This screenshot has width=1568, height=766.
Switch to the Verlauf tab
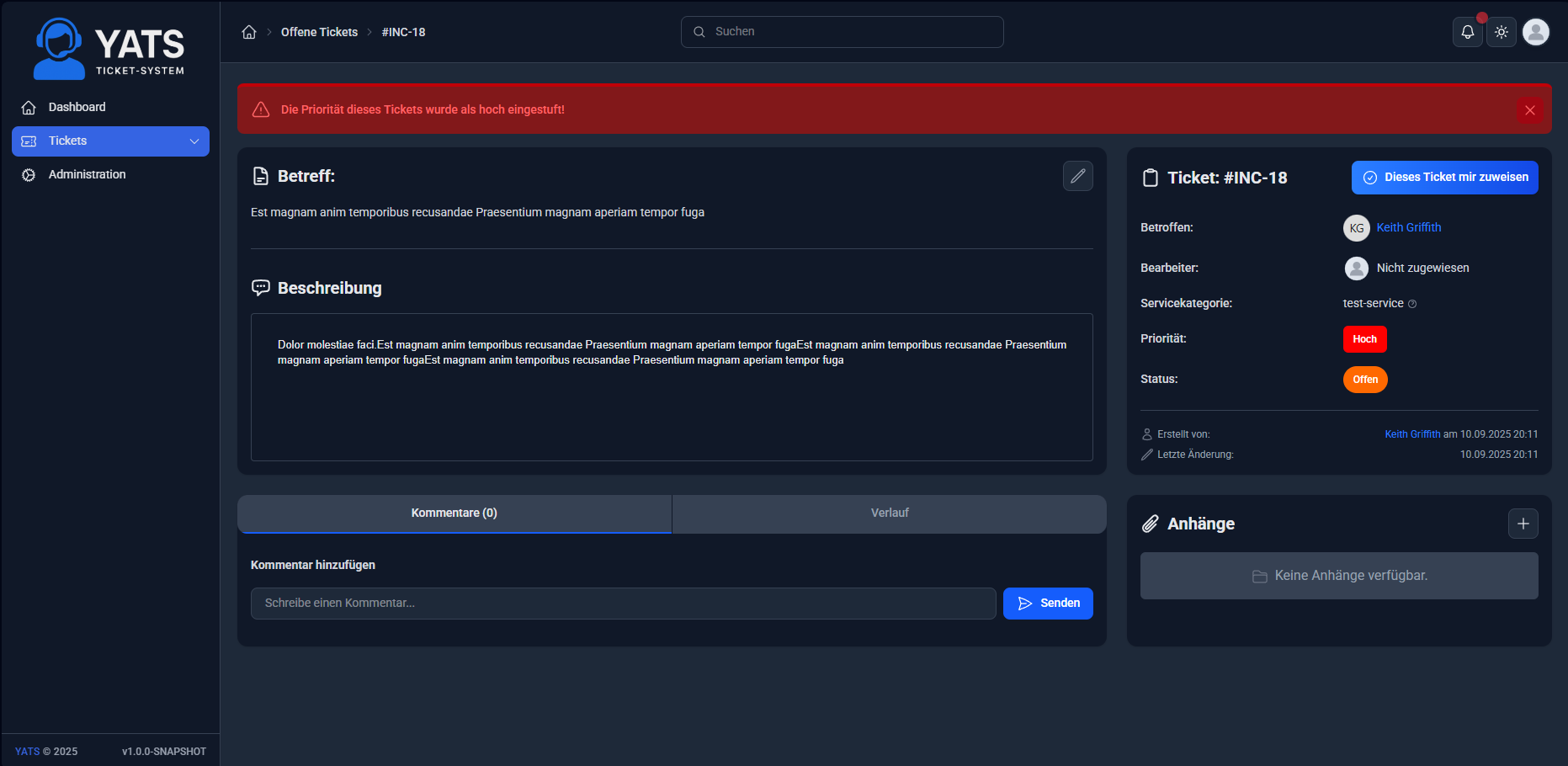pos(889,513)
